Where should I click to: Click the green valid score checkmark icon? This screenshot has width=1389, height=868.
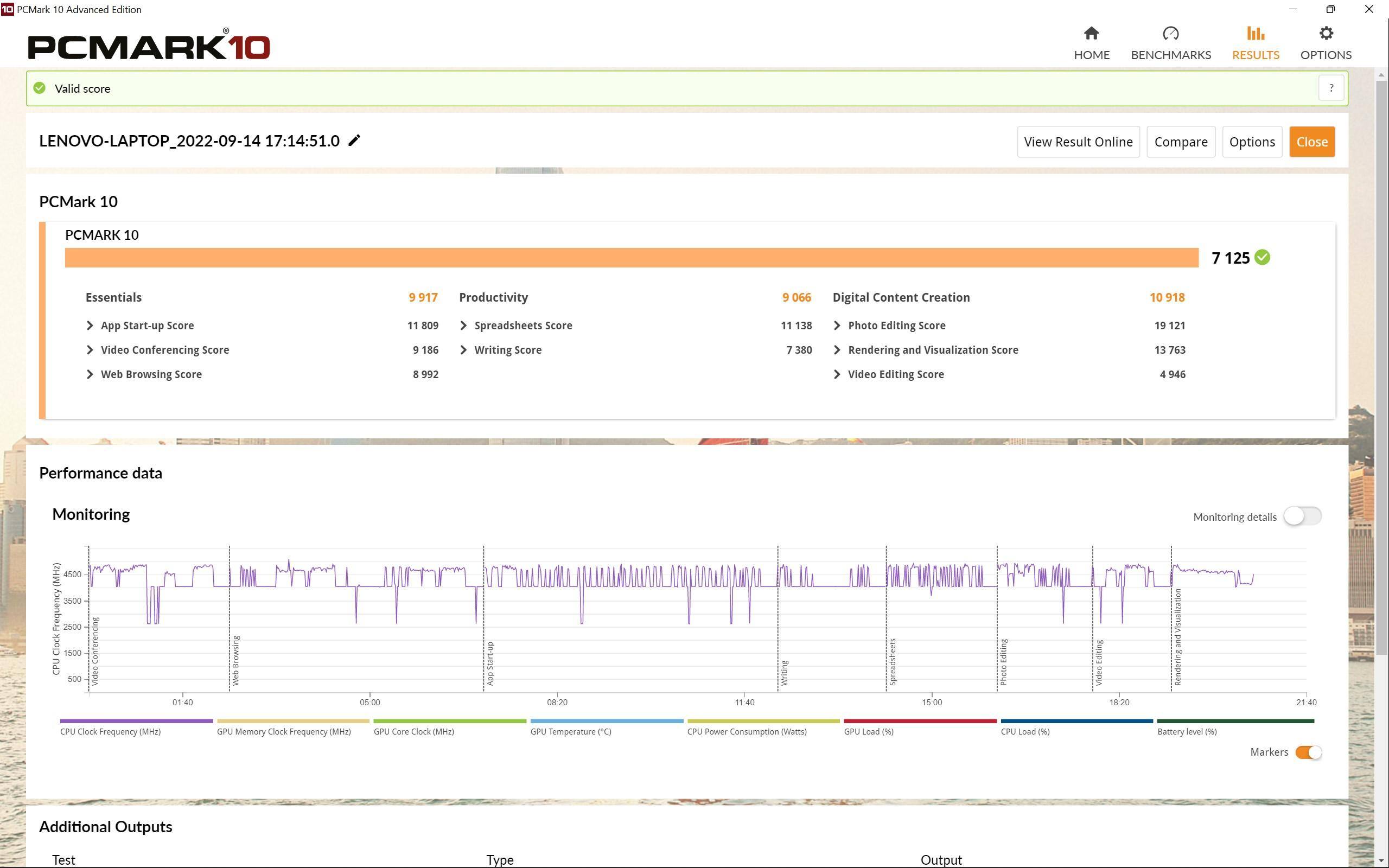[x=40, y=88]
